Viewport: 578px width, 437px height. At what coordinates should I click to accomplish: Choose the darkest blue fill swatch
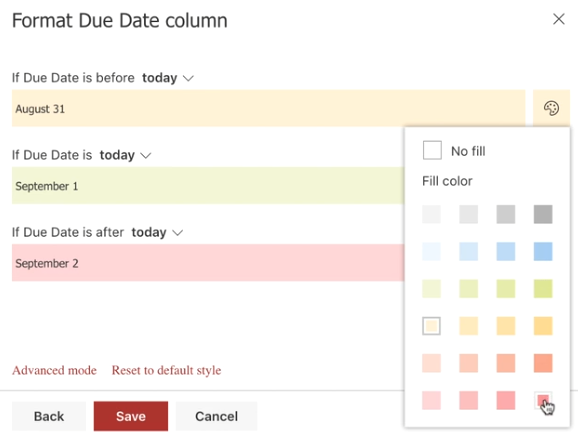[543, 252]
